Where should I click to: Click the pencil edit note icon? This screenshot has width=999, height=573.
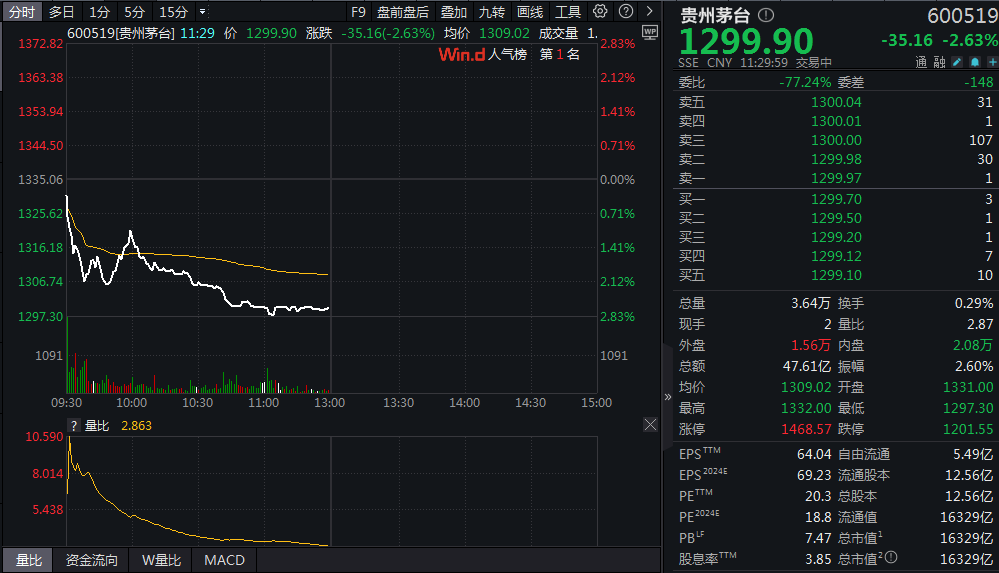point(956,62)
